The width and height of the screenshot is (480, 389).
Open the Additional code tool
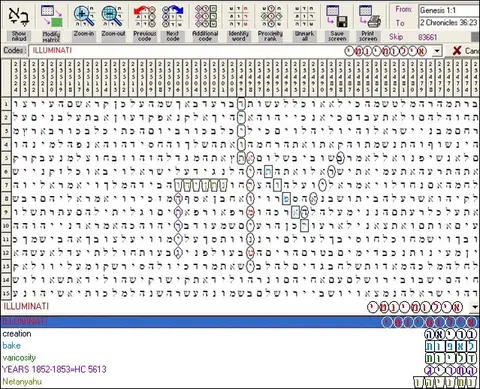[206, 16]
